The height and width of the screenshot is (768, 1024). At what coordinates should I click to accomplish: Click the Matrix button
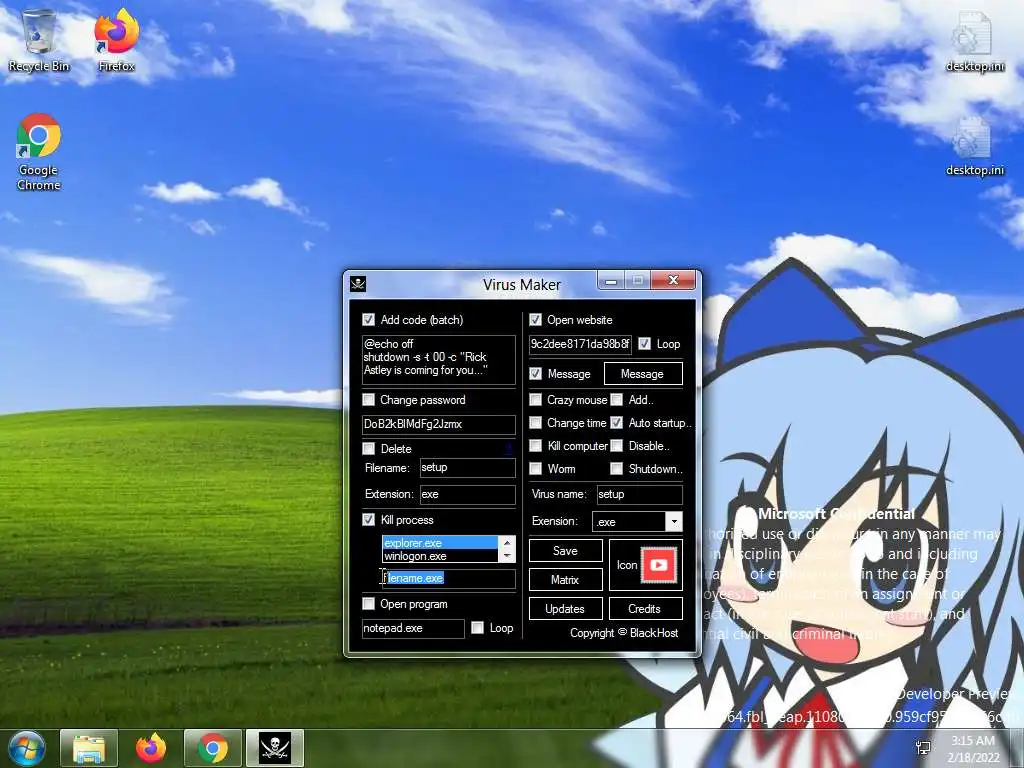pyautogui.click(x=566, y=579)
